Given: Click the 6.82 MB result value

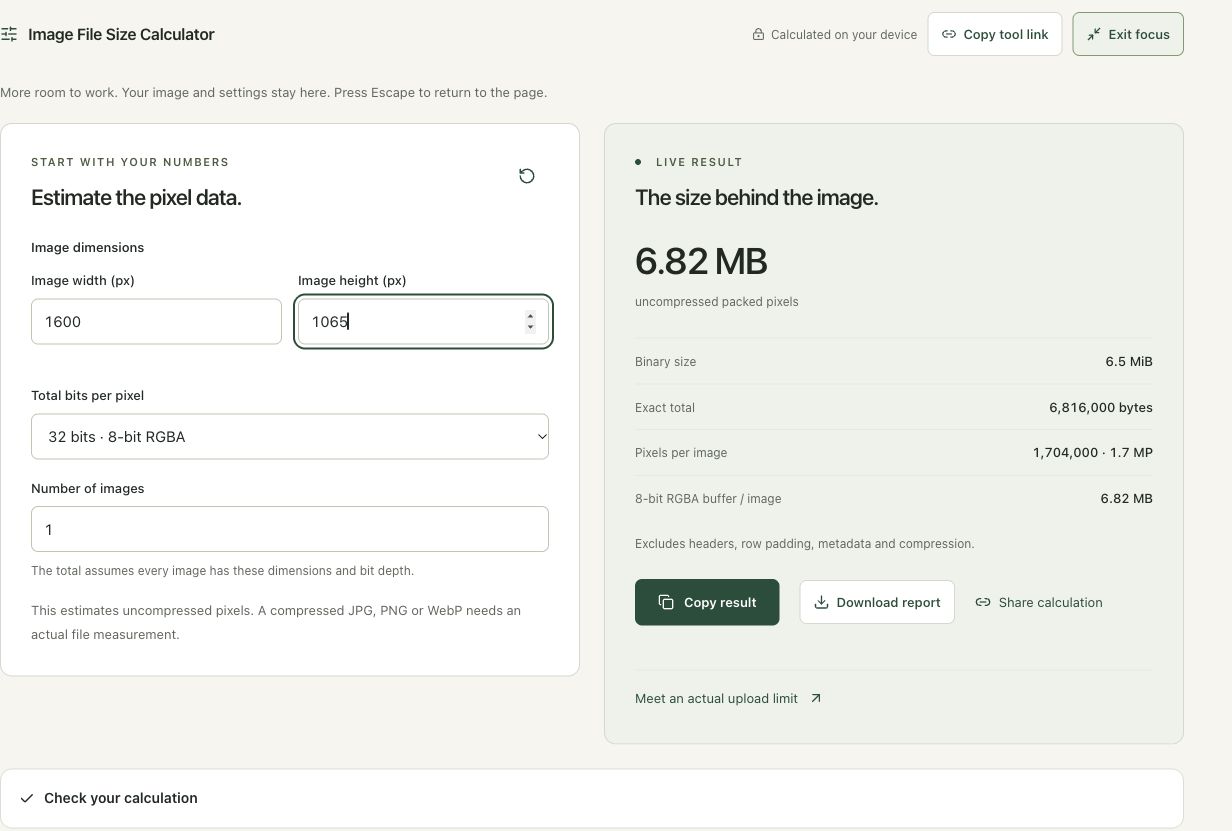Looking at the screenshot, I should pos(701,261).
